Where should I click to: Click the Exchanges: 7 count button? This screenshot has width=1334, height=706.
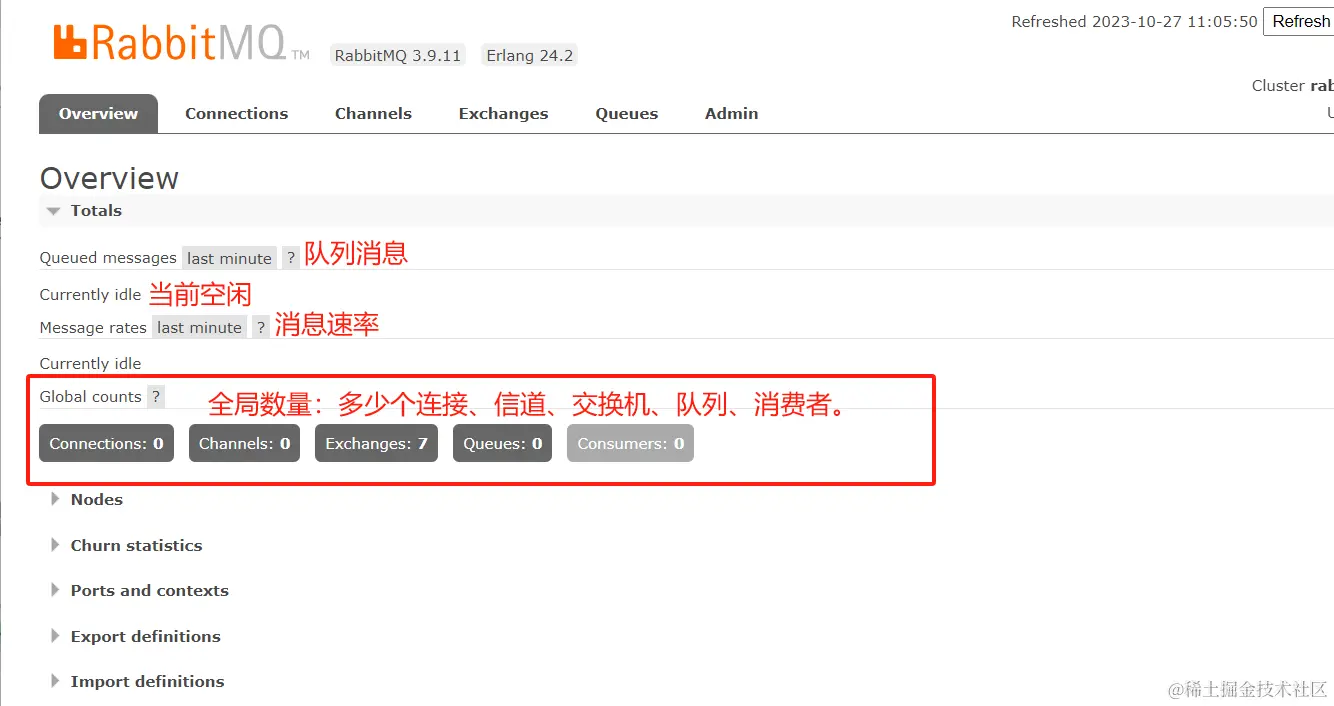376,443
